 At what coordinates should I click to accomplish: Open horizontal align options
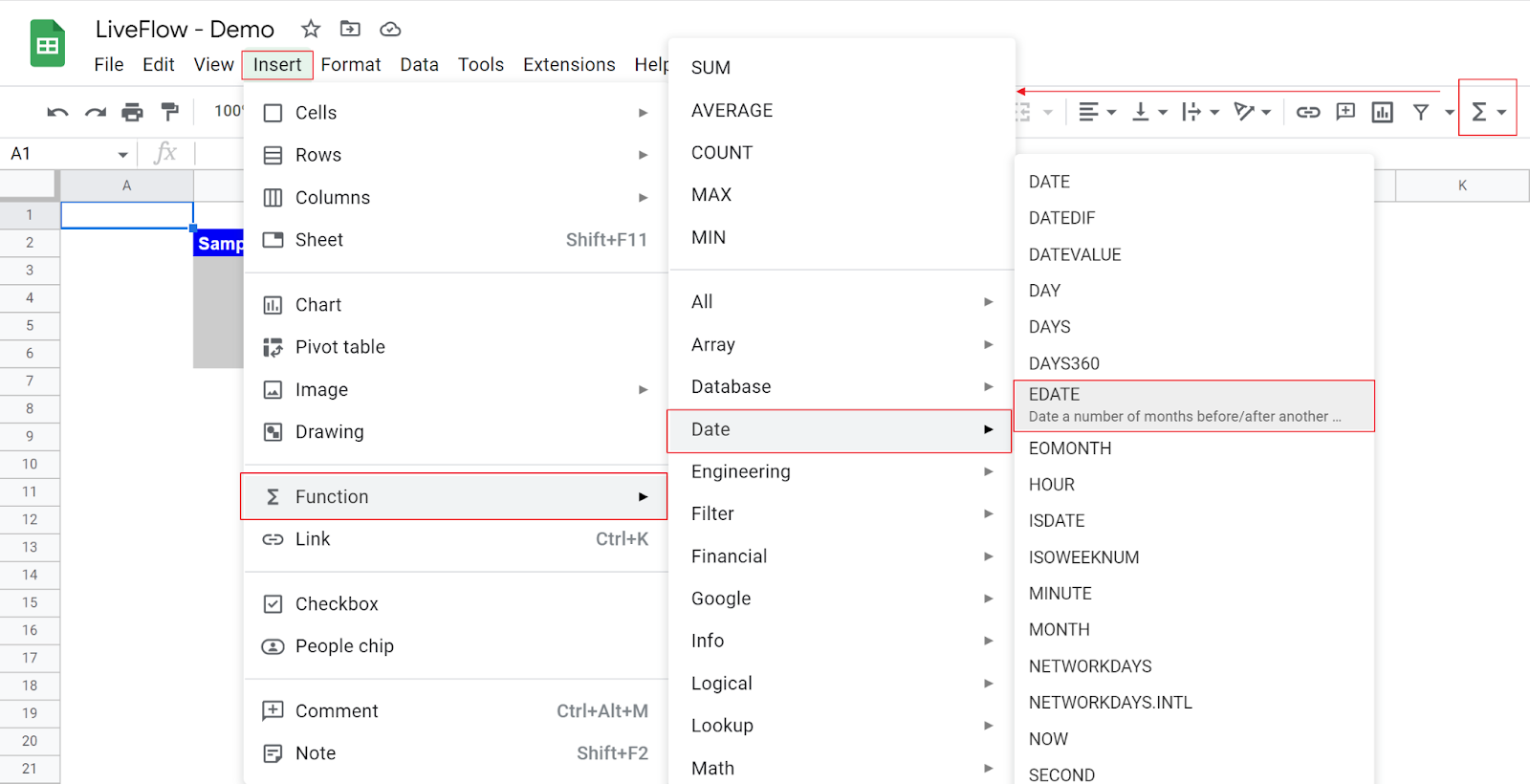click(1097, 112)
